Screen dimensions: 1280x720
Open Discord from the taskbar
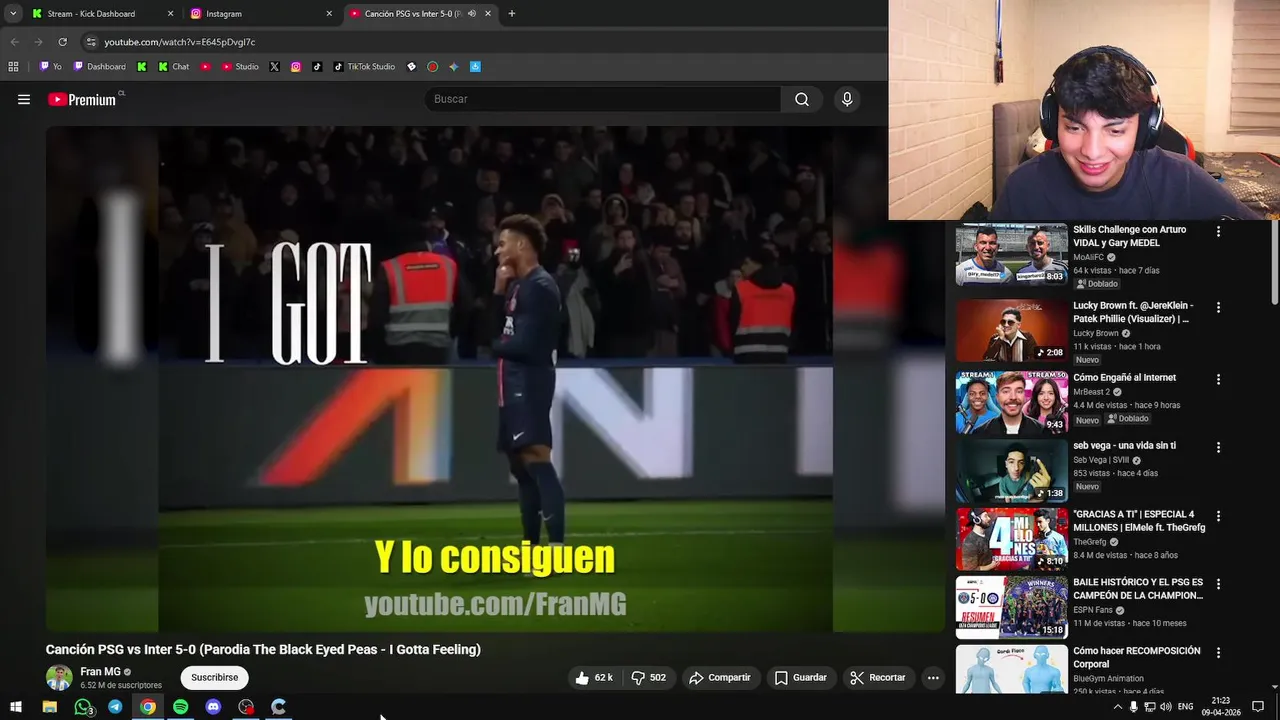(x=213, y=707)
